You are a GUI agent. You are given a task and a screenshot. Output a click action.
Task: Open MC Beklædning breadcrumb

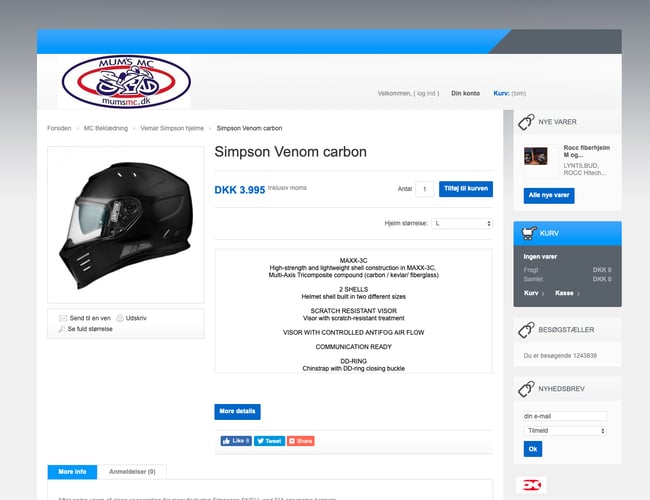(106, 129)
